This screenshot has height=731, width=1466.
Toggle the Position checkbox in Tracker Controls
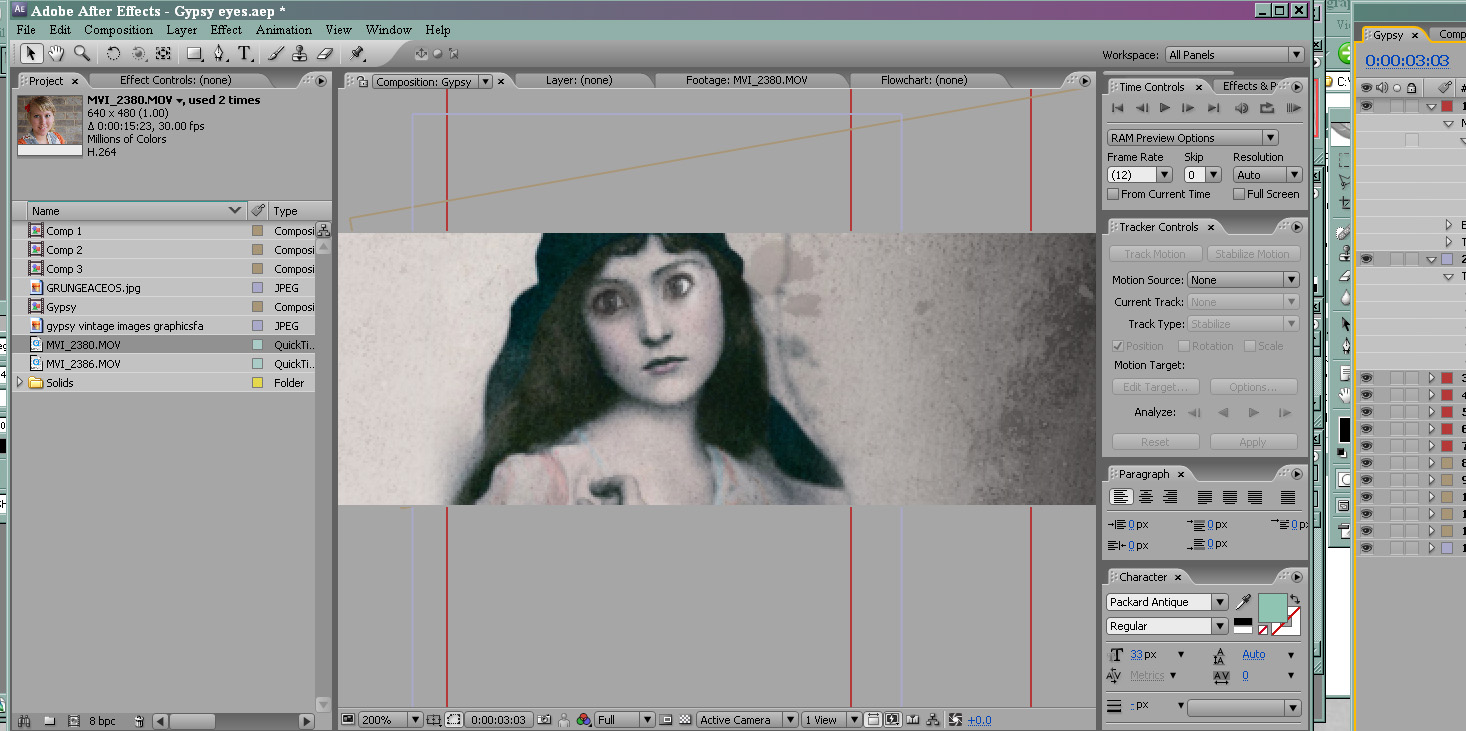(1118, 346)
